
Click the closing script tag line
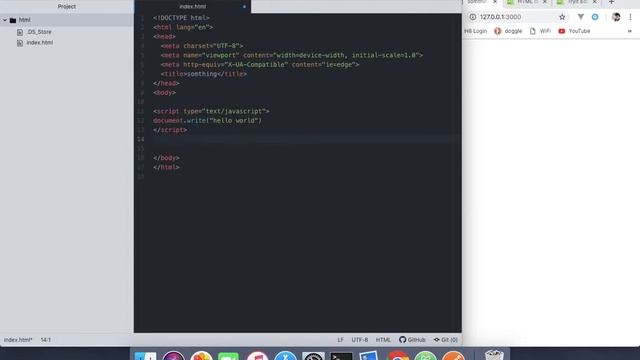click(170, 130)
